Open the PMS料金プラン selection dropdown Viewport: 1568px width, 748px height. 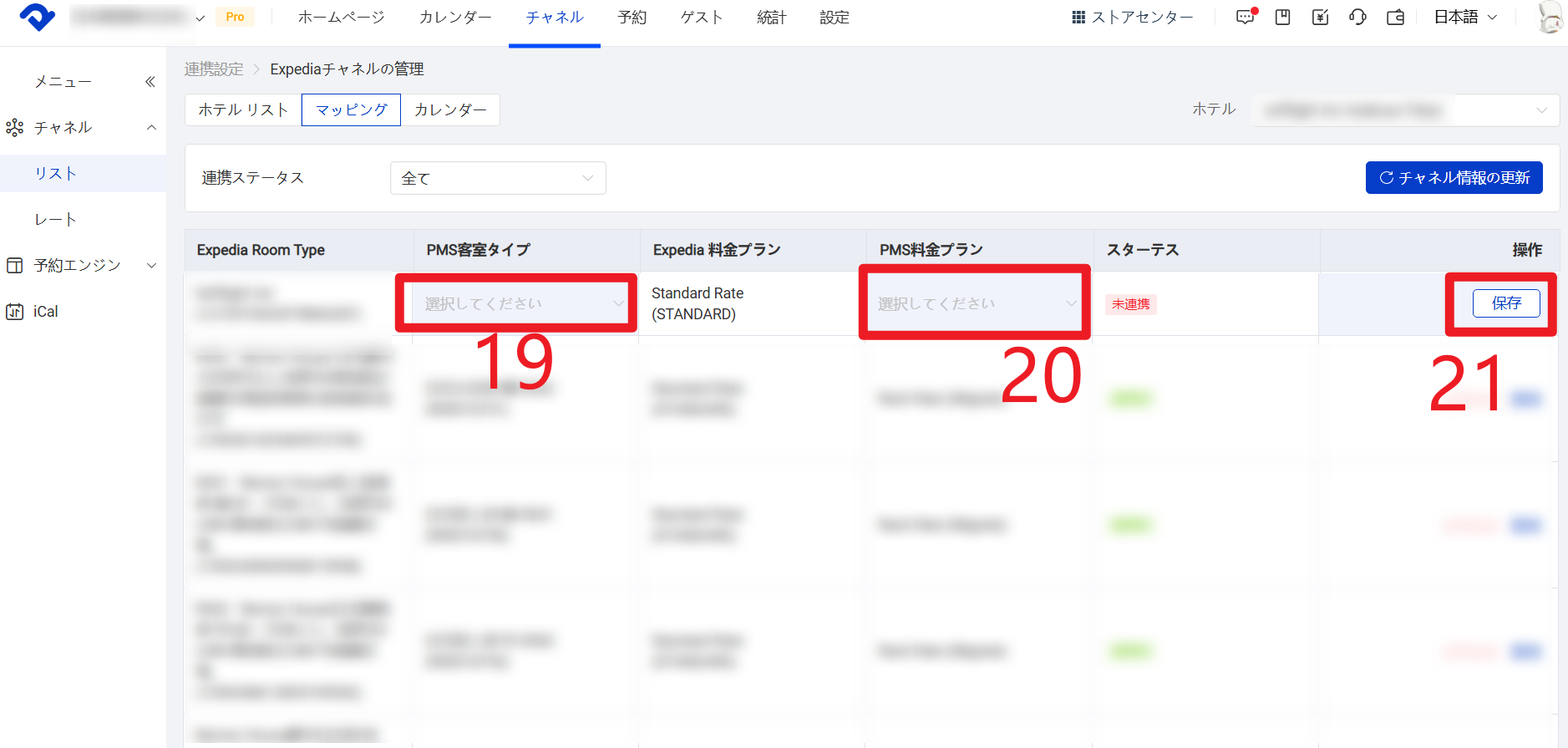(x=976, y=303)
